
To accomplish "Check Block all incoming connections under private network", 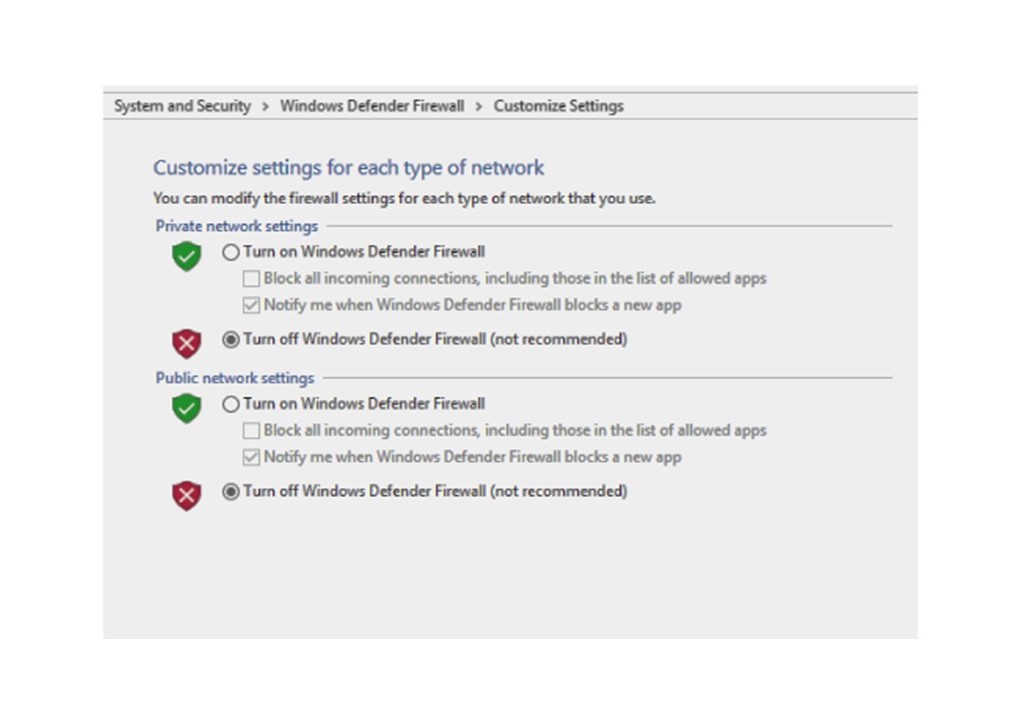I will 251,279.
